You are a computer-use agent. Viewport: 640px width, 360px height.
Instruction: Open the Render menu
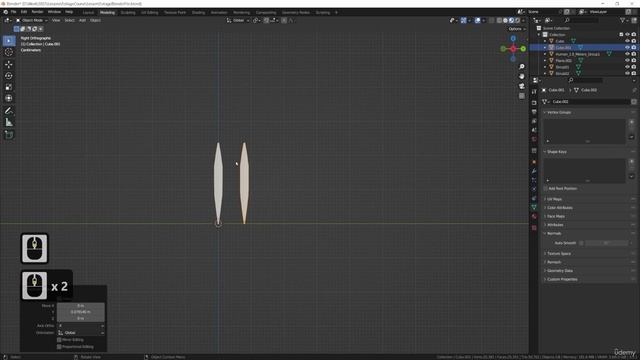37,12
